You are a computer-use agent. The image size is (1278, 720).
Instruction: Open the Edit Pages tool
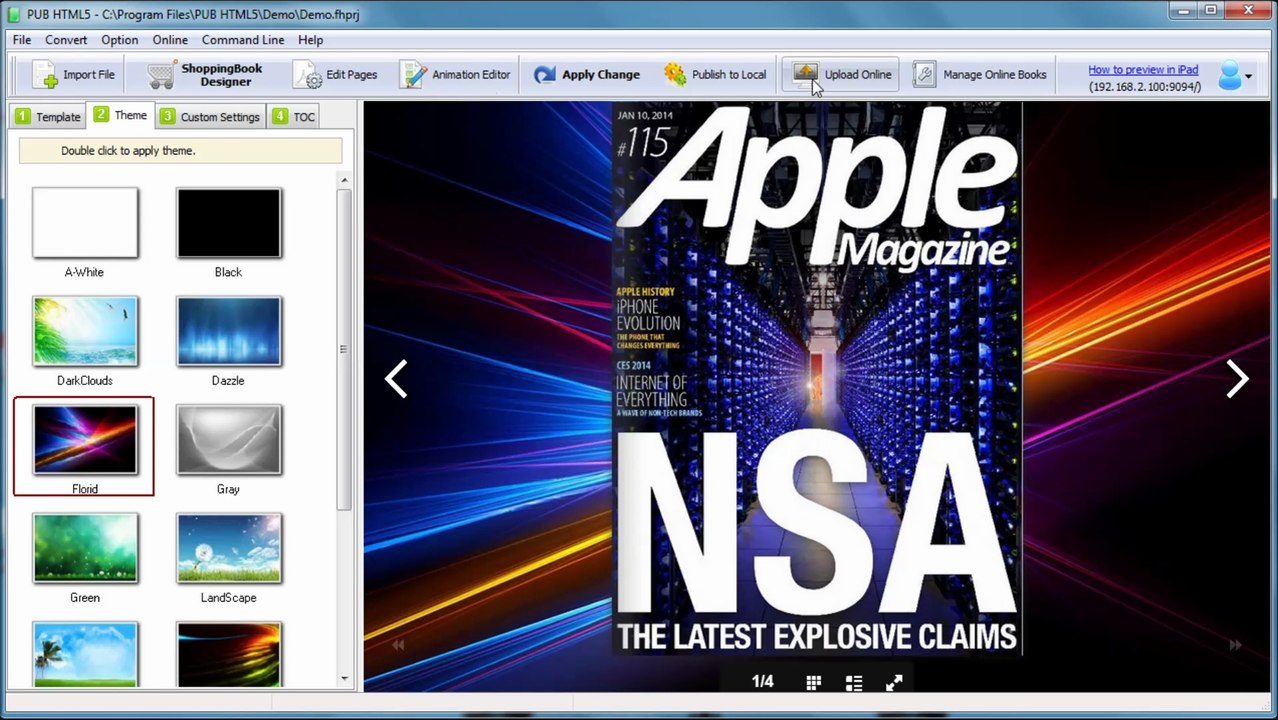335,75
